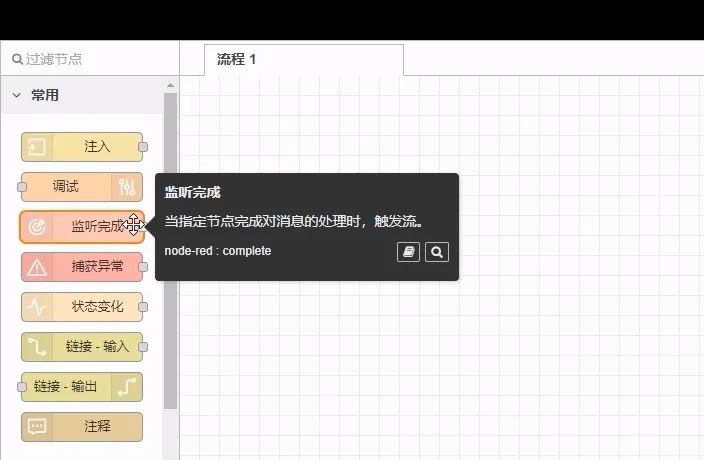The height and width of the screenshot is (460, 704).
Task: Select the 调试 debug node in palette
Action: click(82, 187)
